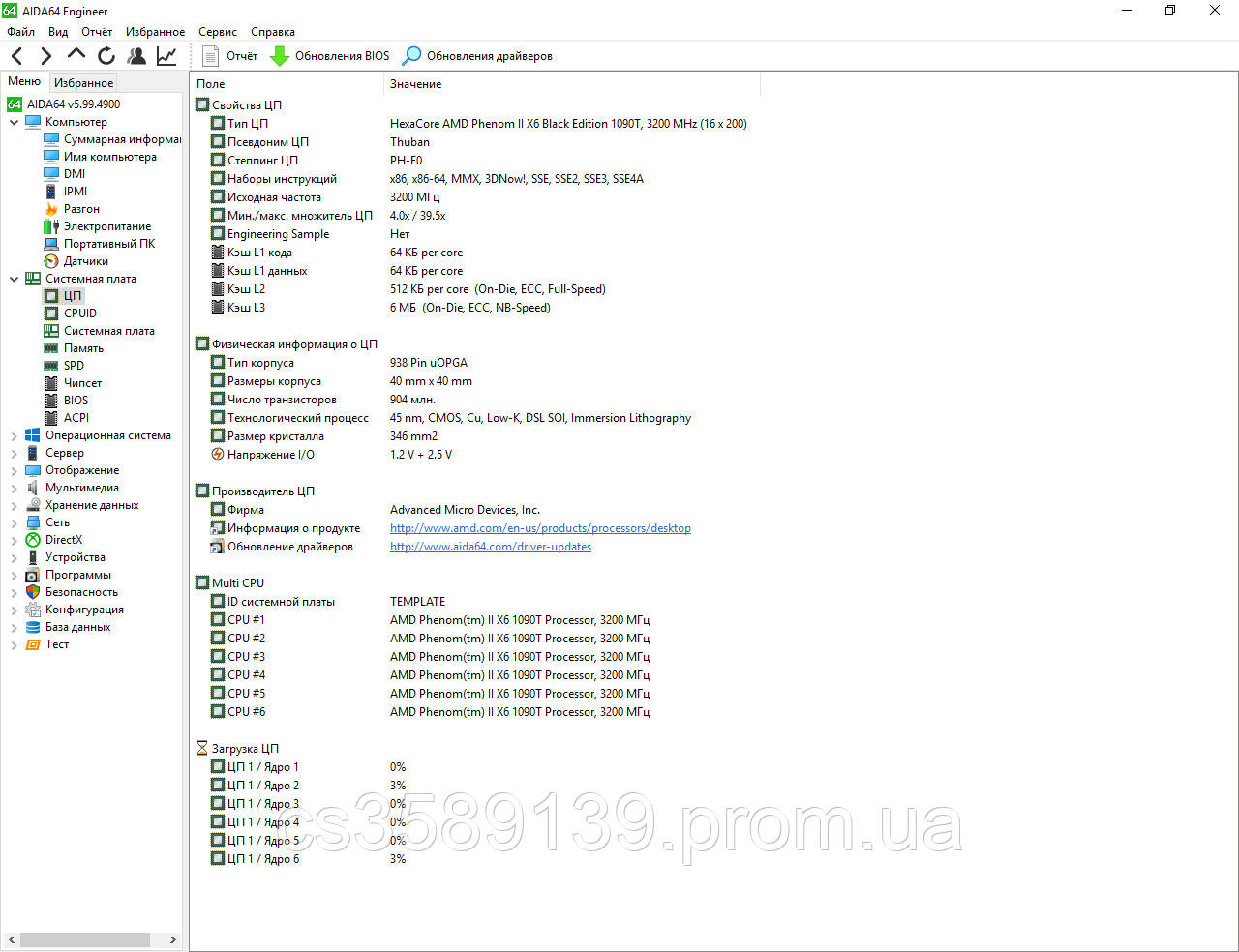The height and width of the screenshot is (952, 1239).
Task: Click Обновления BIOS toolbar button
Action: coord(330,56)
